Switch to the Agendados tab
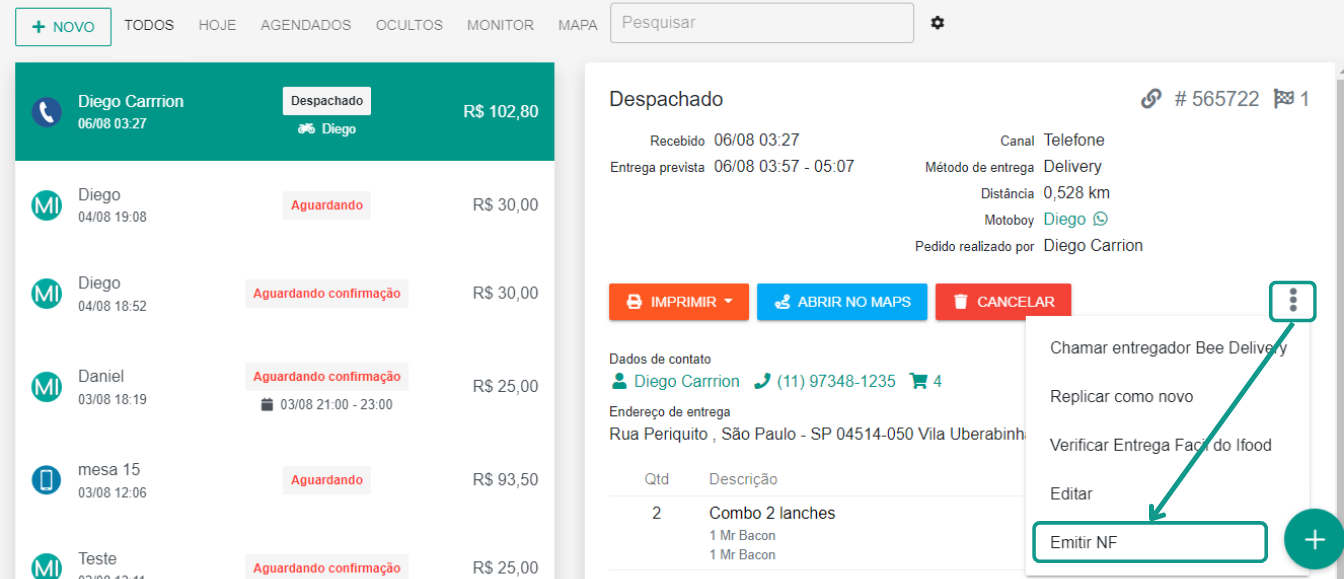1344x579 pixels. tap(306, 25)
